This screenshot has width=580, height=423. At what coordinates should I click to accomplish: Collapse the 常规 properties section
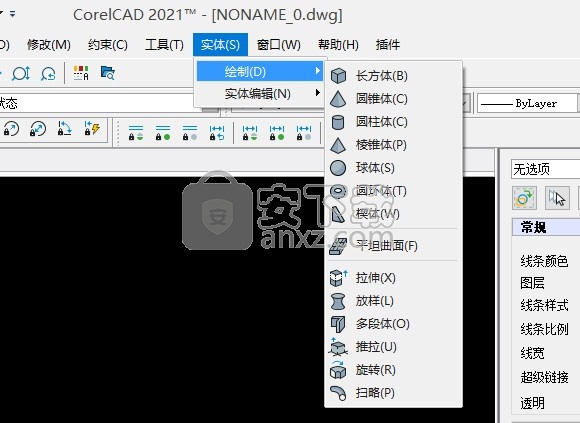546,227
